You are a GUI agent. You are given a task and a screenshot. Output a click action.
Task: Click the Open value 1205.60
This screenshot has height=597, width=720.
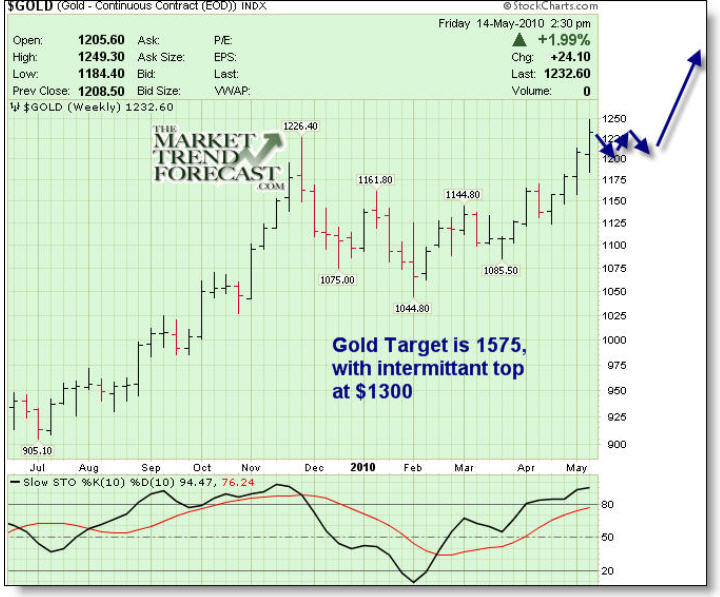click(101, 40)
